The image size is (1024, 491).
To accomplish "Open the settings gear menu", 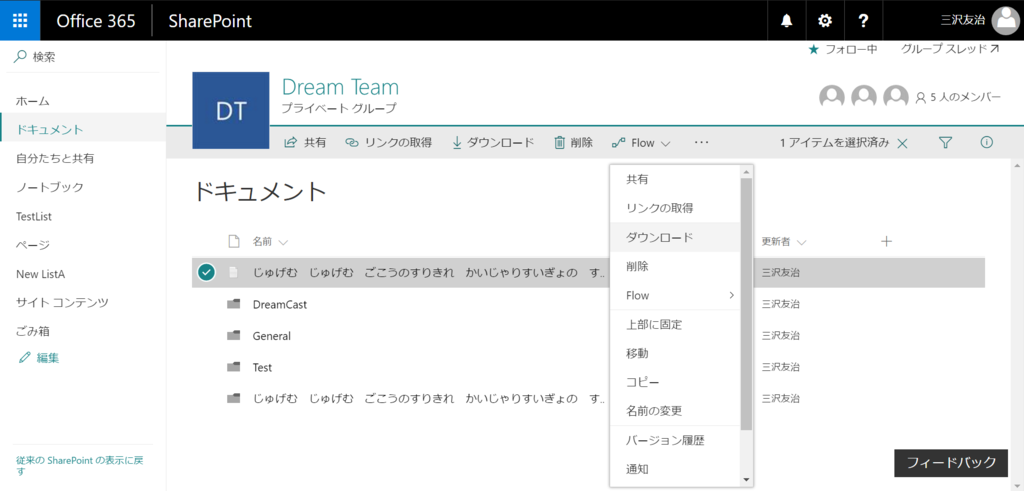I will coord(825,21).
